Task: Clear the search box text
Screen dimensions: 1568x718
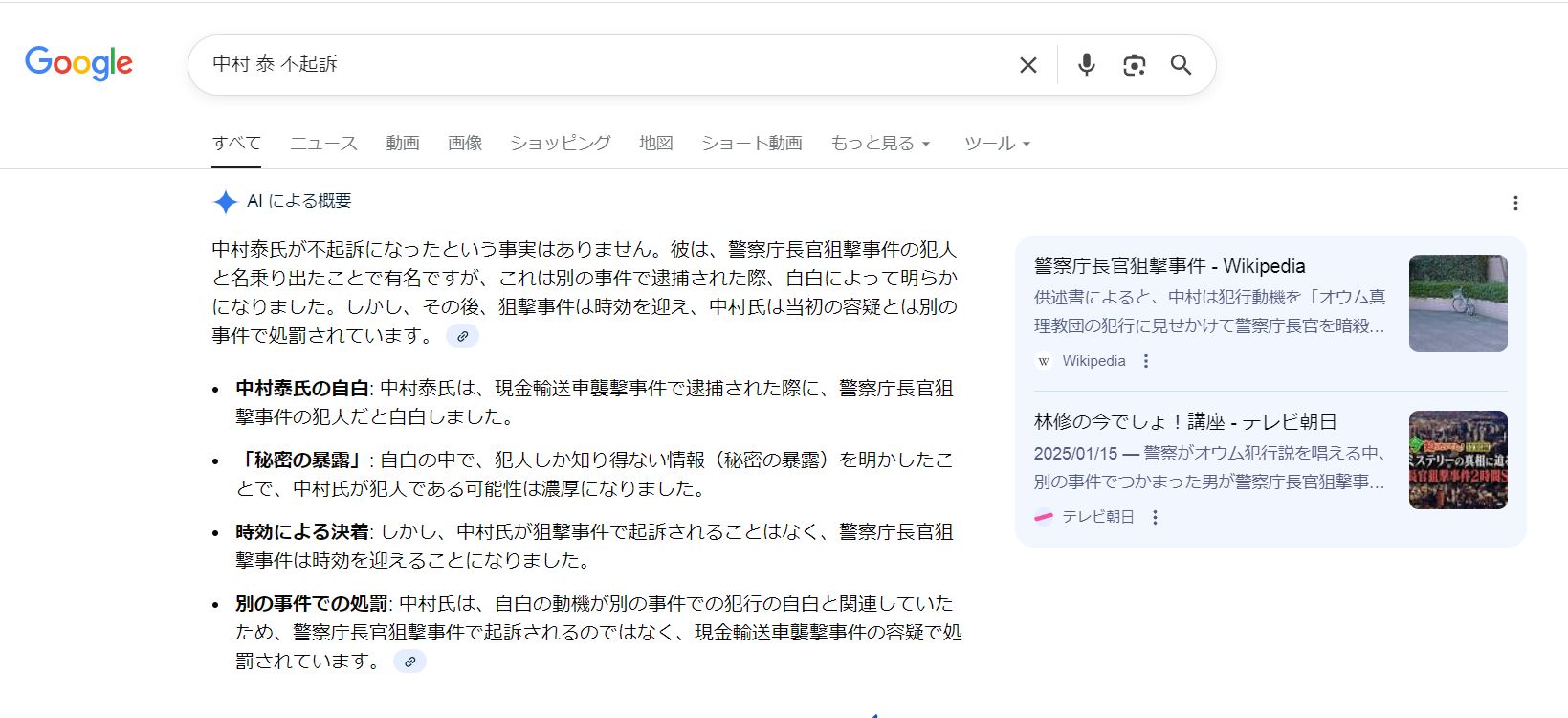Action: (1027, 65)
